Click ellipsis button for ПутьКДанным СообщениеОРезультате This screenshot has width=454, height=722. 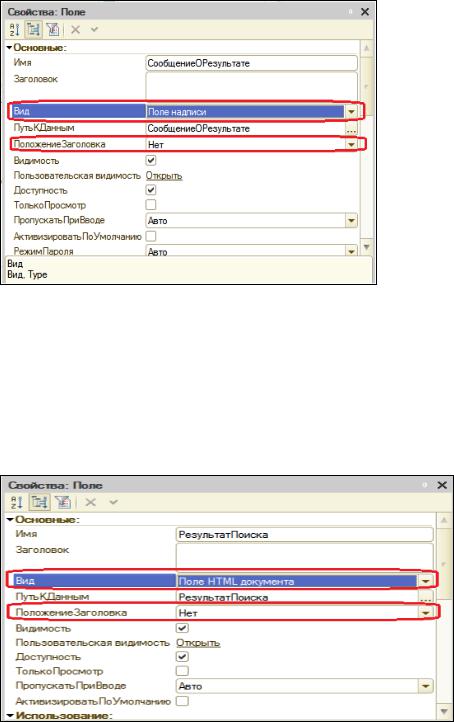click(x=351, y=128)
